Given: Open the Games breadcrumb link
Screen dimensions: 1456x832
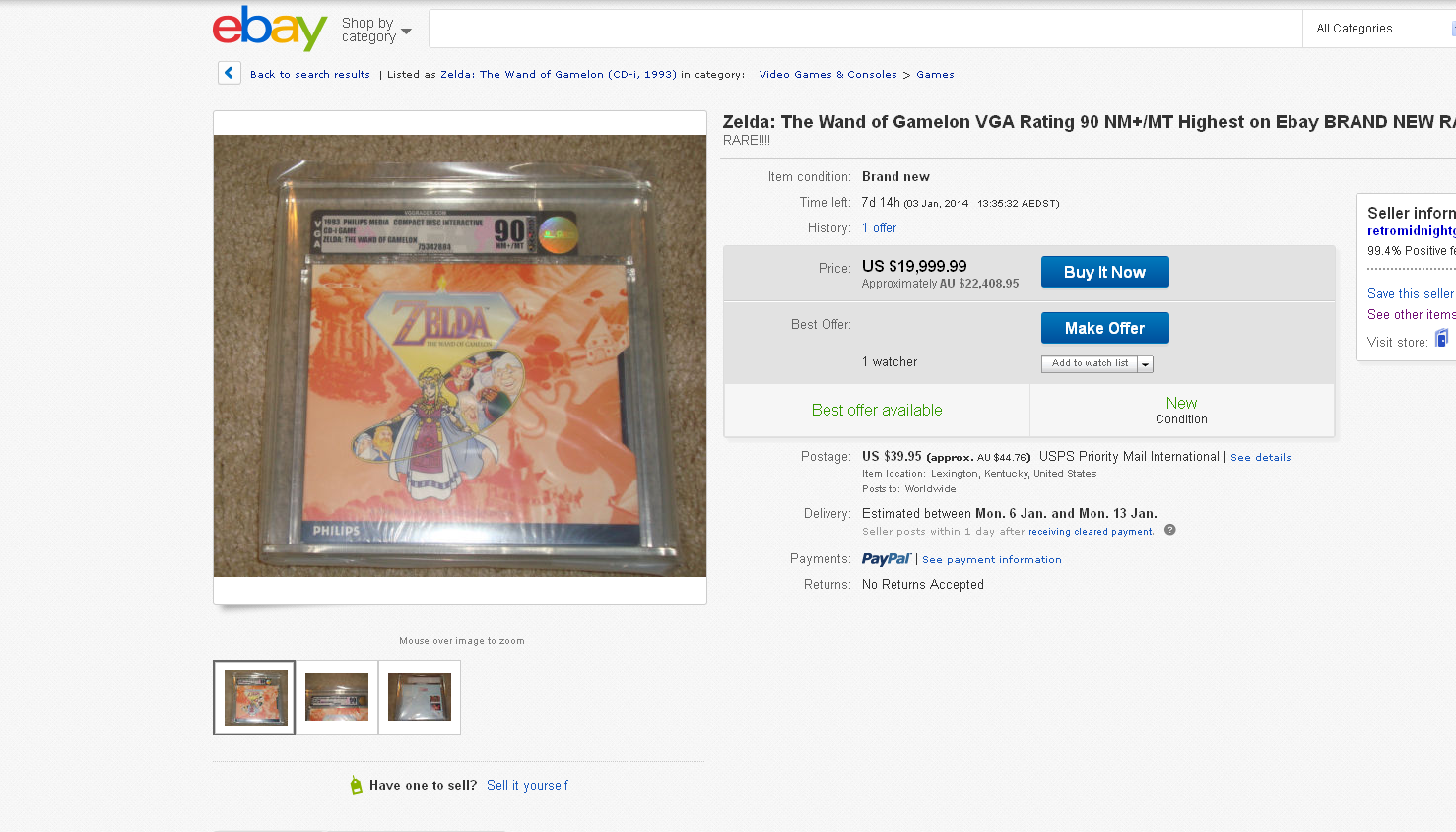Looking at the screenshot, I should (935, 75).
